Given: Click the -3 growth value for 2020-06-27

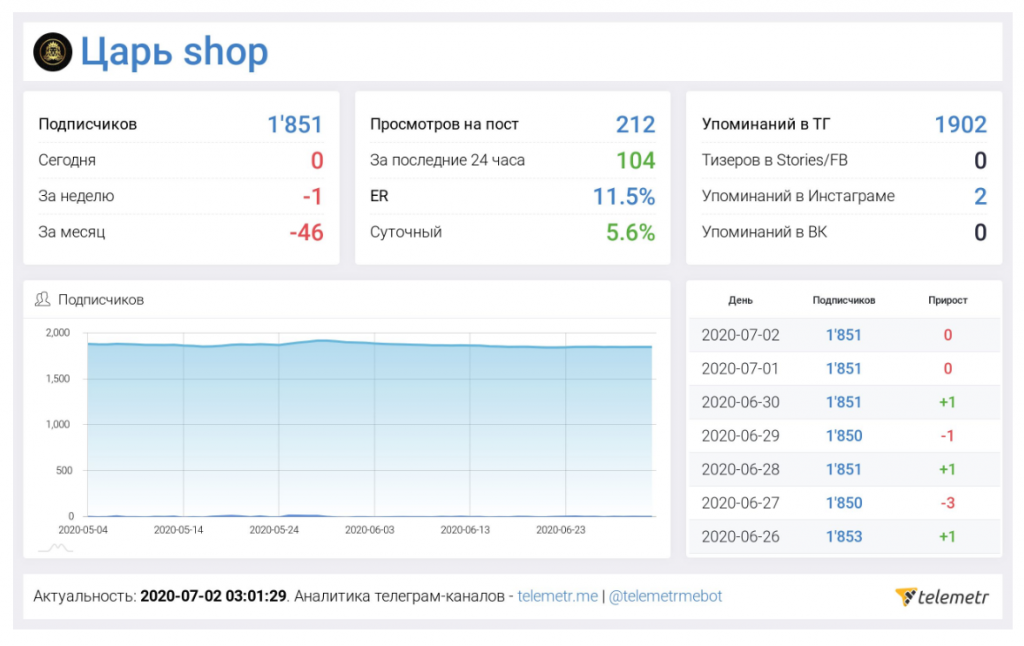Looking at the screenshot, I should tap(947, 503).
